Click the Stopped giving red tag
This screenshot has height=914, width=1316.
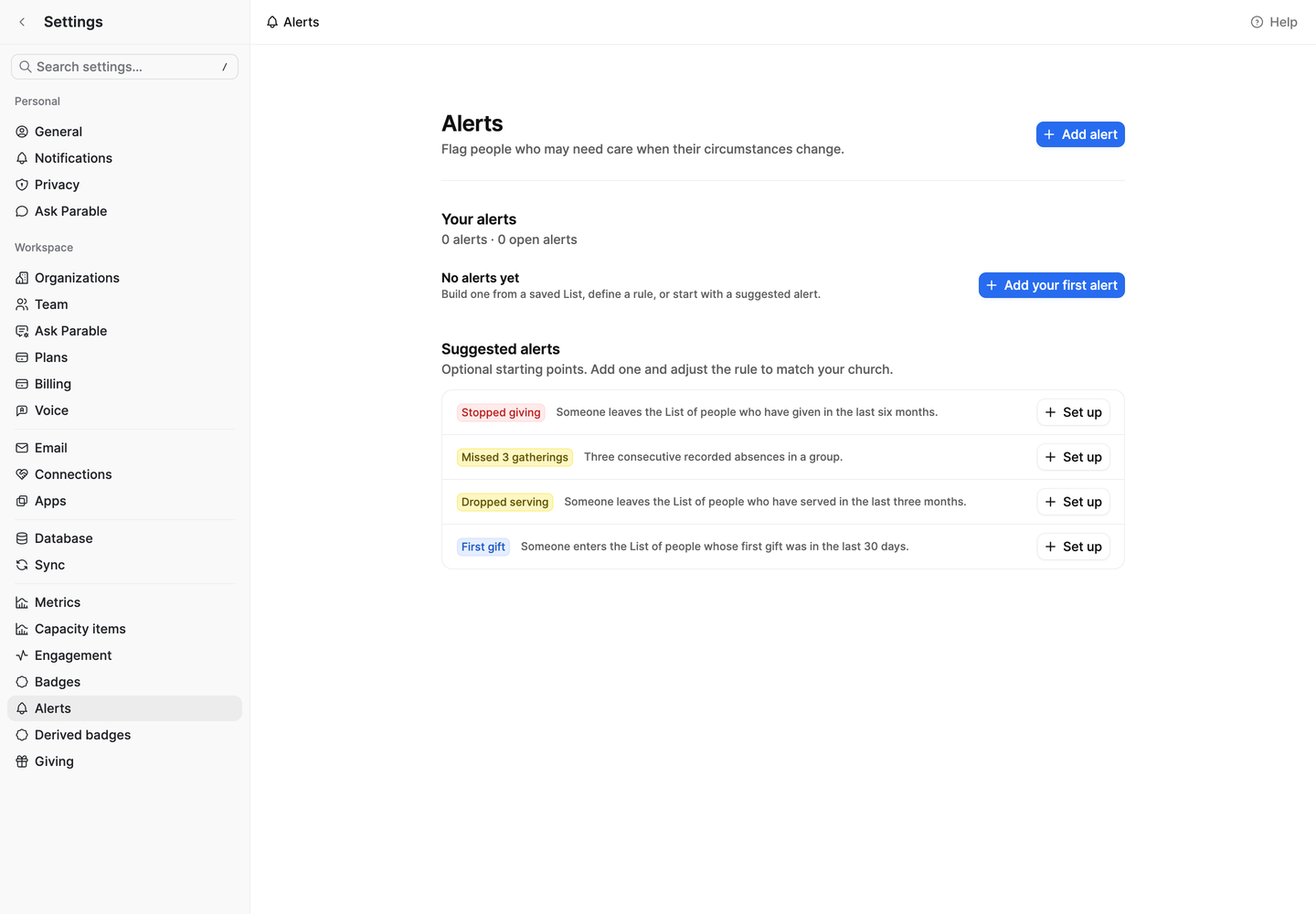501,412
